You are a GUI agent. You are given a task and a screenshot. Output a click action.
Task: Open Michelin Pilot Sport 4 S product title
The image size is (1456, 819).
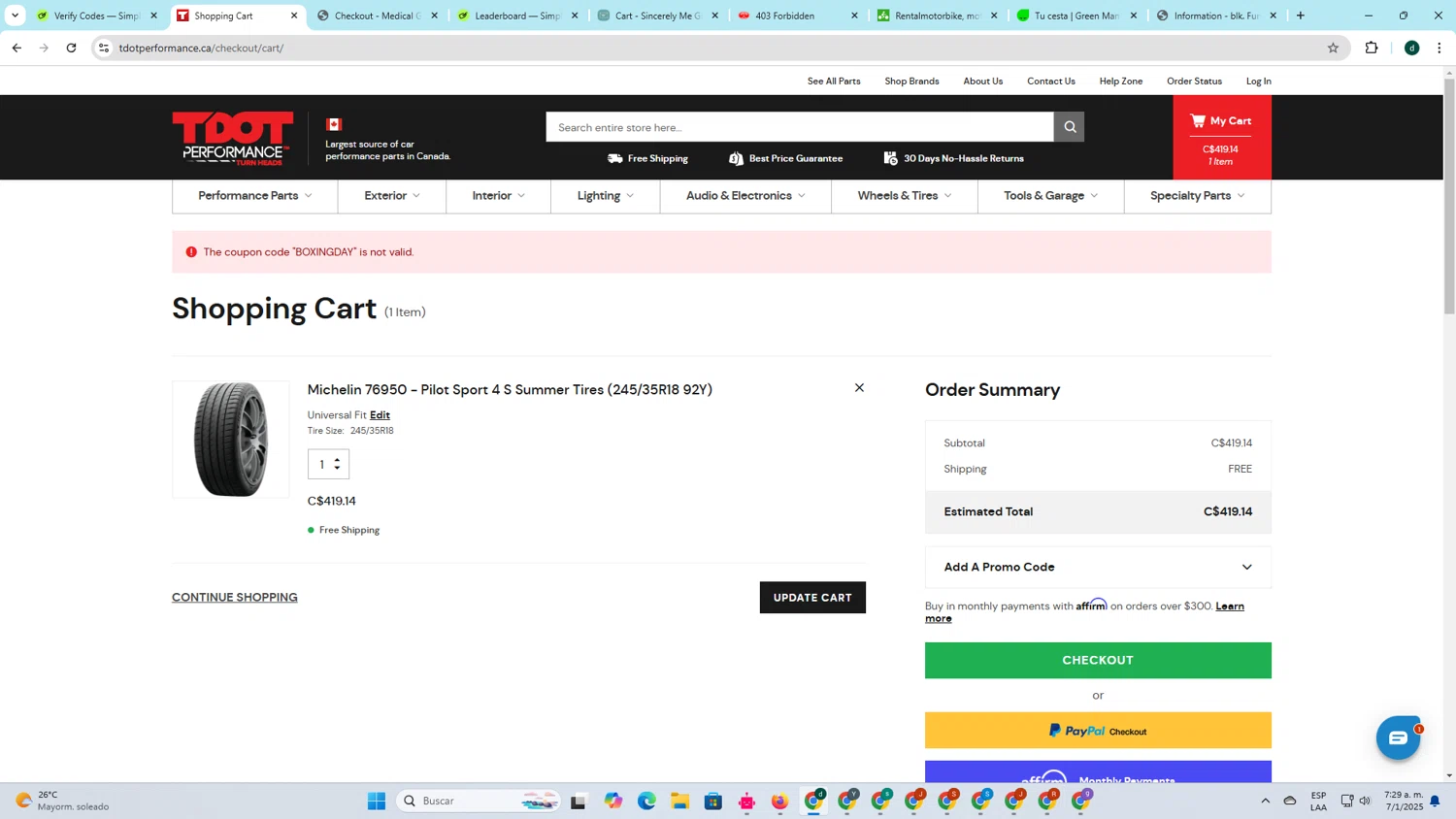[x=510, y=390]
